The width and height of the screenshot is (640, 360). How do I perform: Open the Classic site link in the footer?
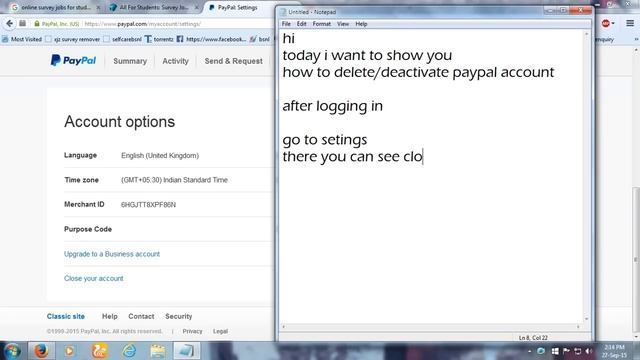[66, 316]
